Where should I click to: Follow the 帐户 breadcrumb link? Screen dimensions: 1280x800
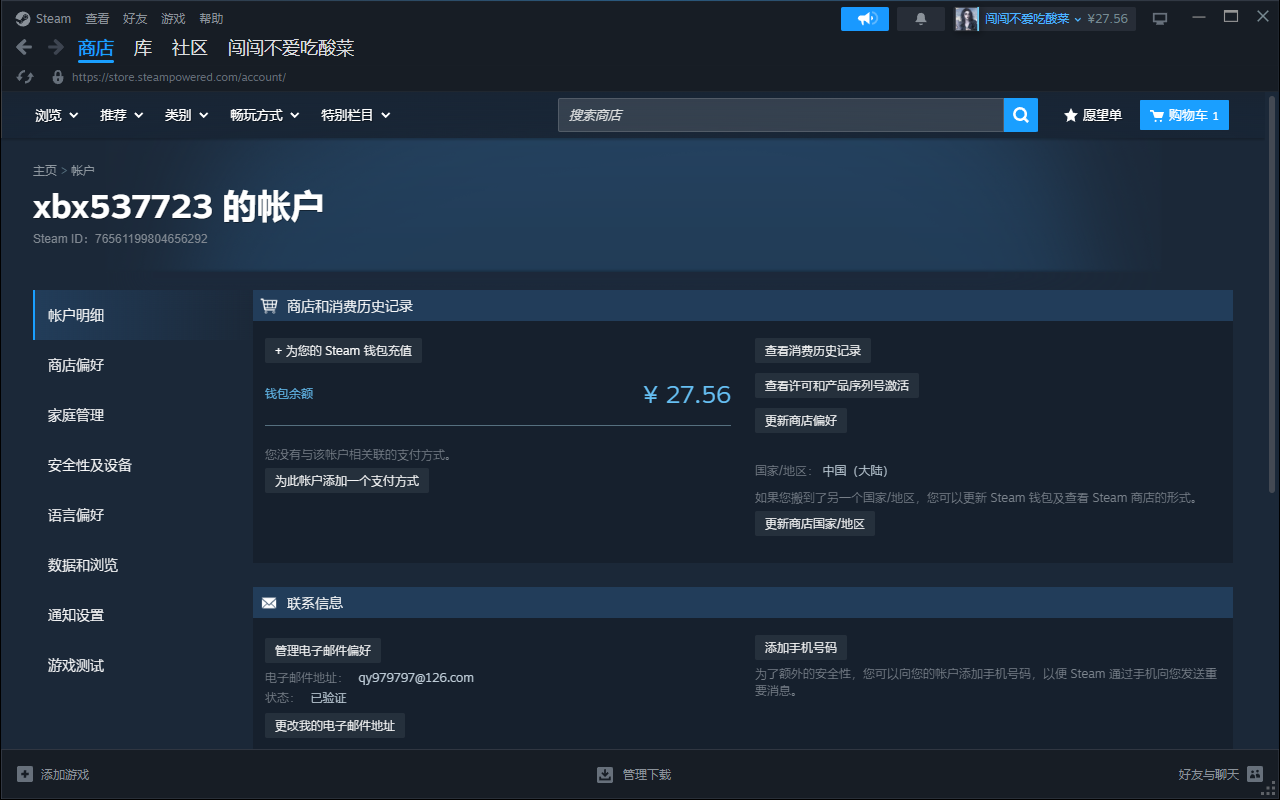[x=83, y=171]
